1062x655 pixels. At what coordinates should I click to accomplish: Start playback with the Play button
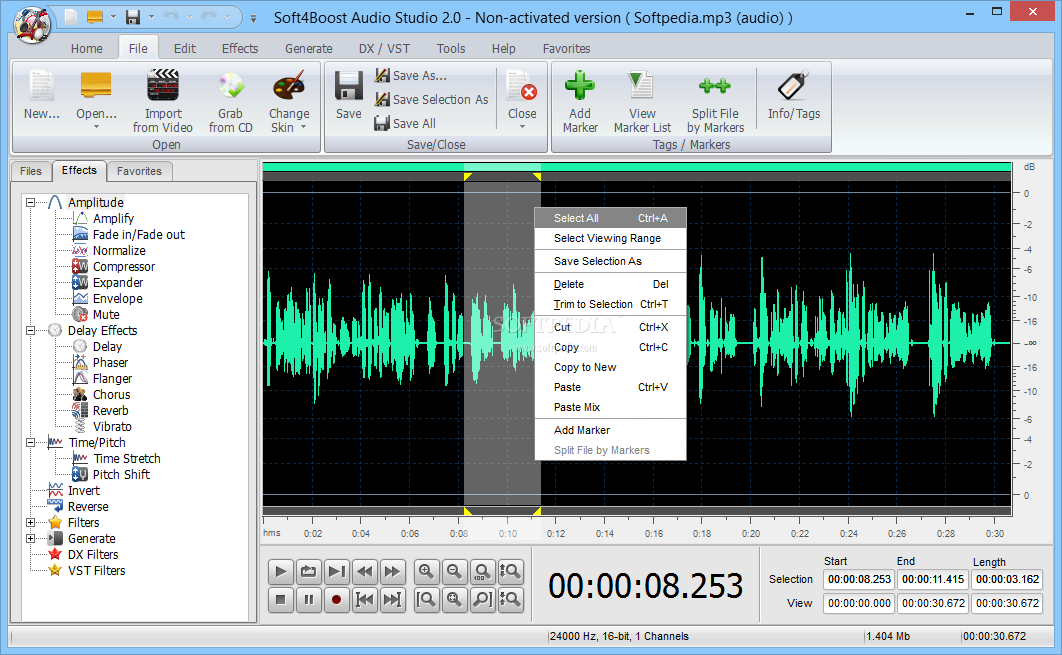[280, 572]
